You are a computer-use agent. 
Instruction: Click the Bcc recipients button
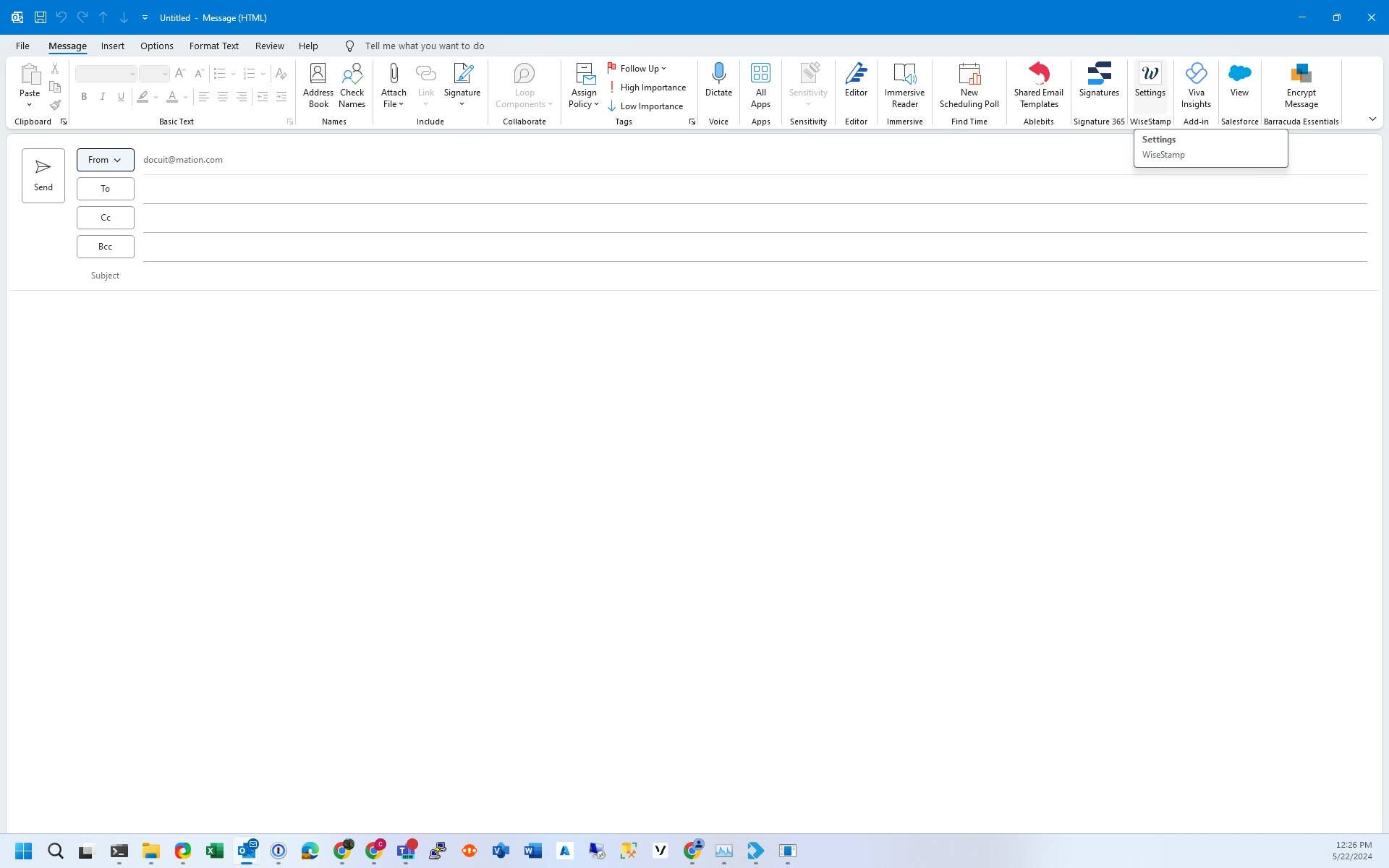coord(105,247)
